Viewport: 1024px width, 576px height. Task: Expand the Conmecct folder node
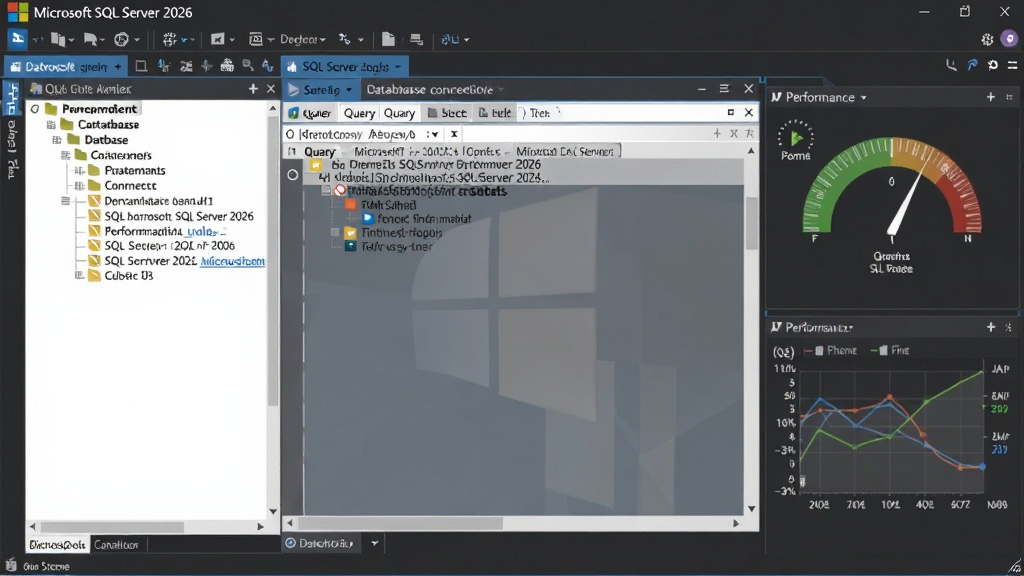point(79,185)
